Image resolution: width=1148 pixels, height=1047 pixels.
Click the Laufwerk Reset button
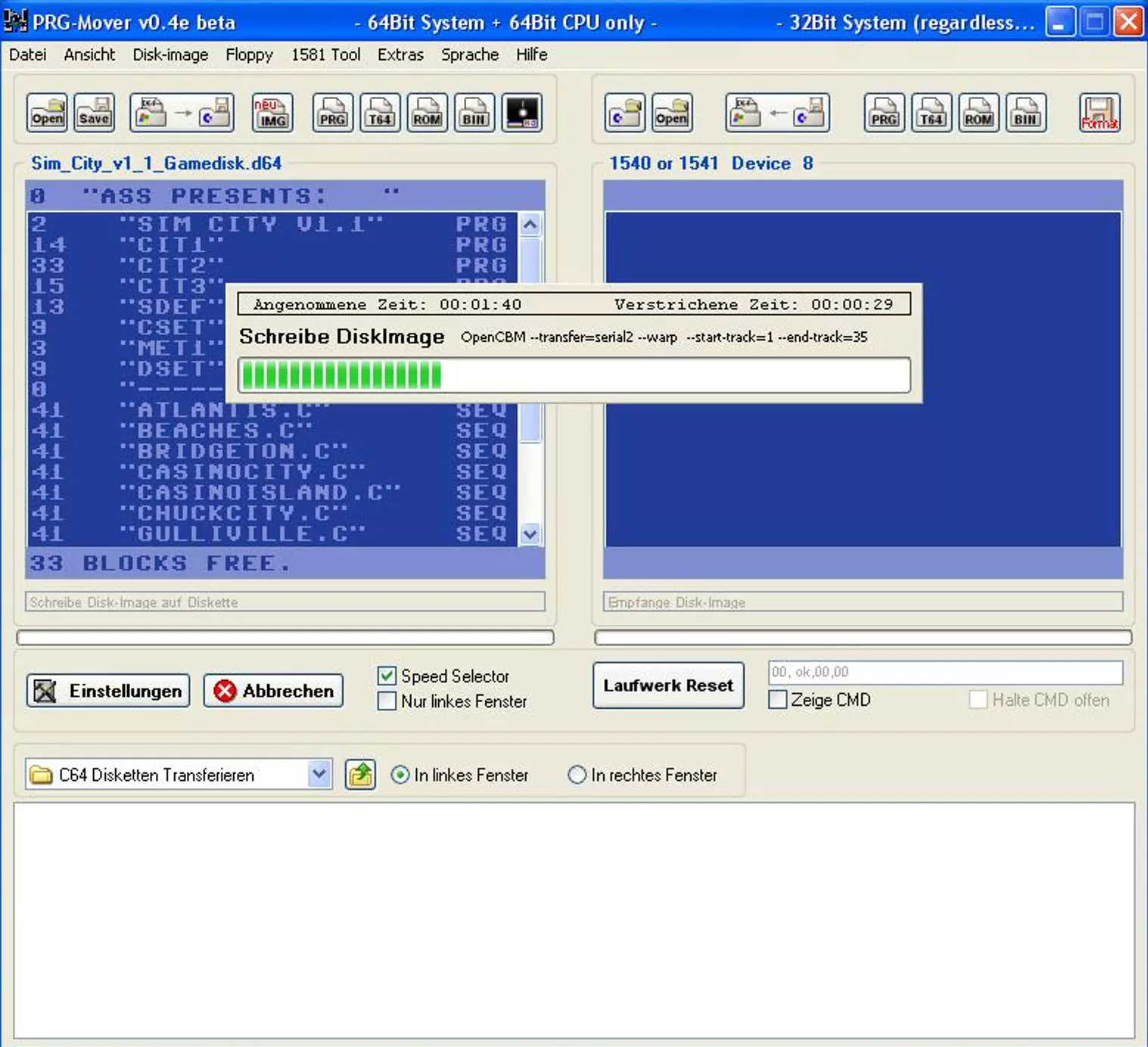(x=668, y=685)
